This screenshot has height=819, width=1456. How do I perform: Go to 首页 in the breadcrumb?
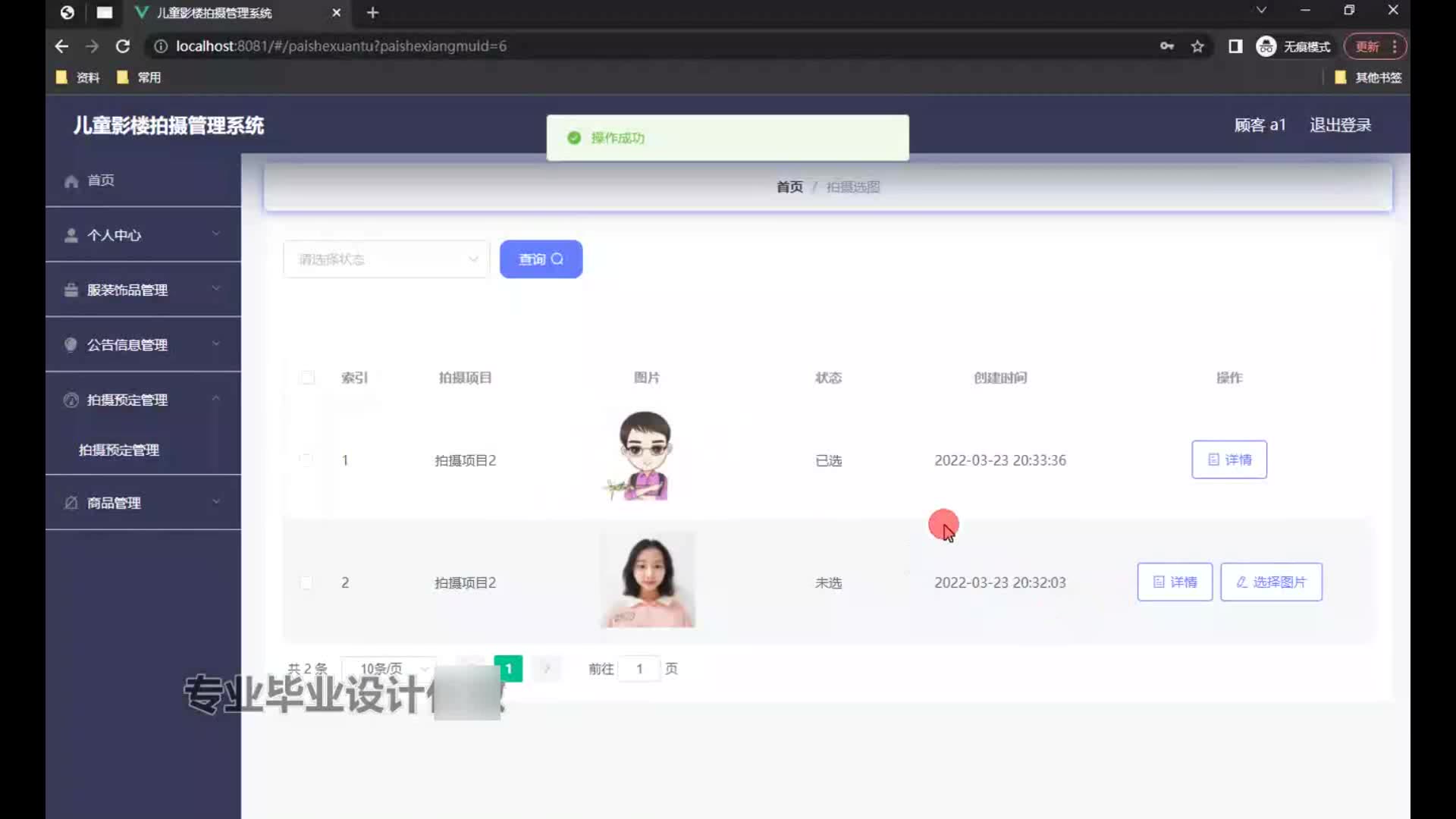pyautogui.click(x=789, y=187)
